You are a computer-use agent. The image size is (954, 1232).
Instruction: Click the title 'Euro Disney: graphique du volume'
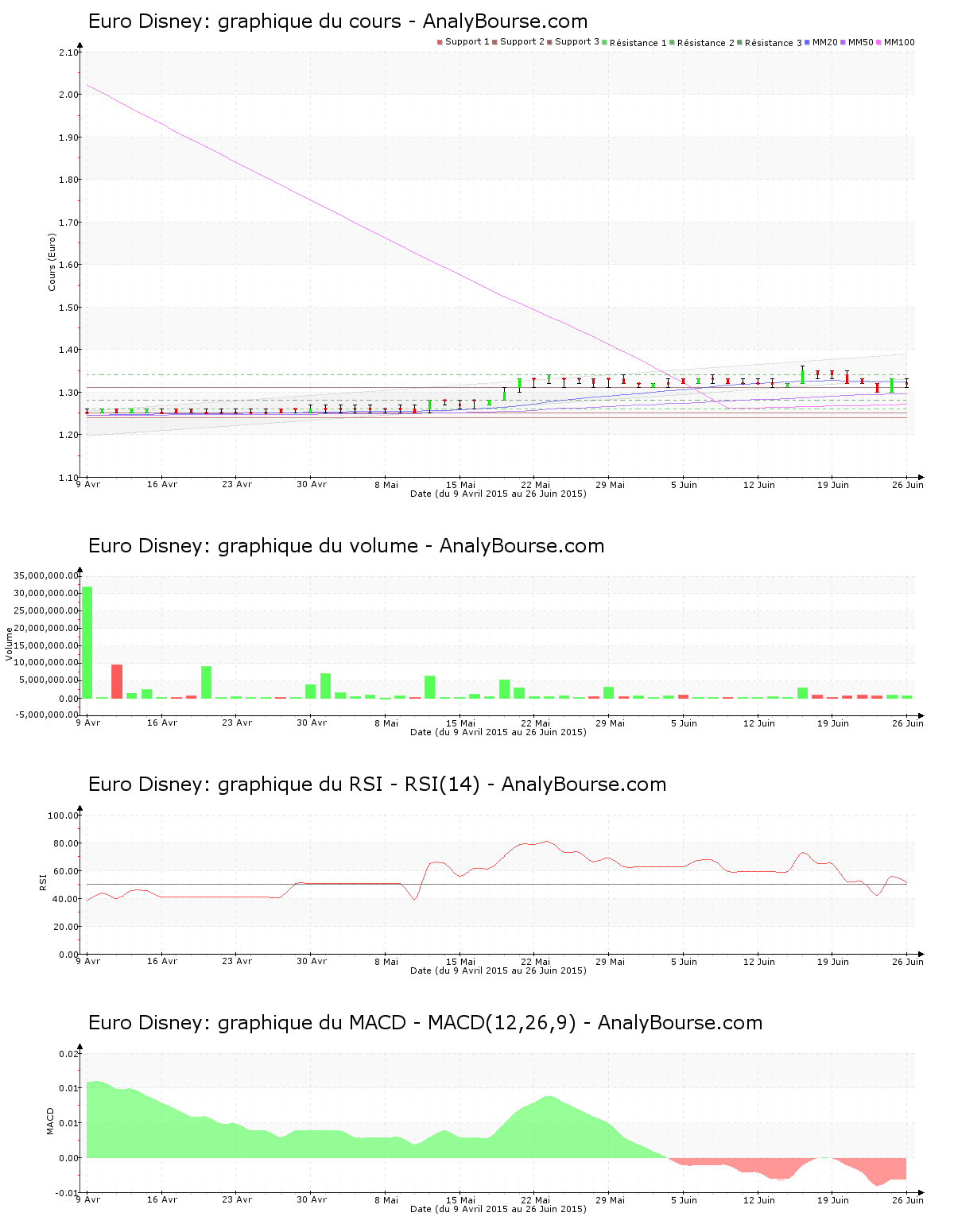254,546
